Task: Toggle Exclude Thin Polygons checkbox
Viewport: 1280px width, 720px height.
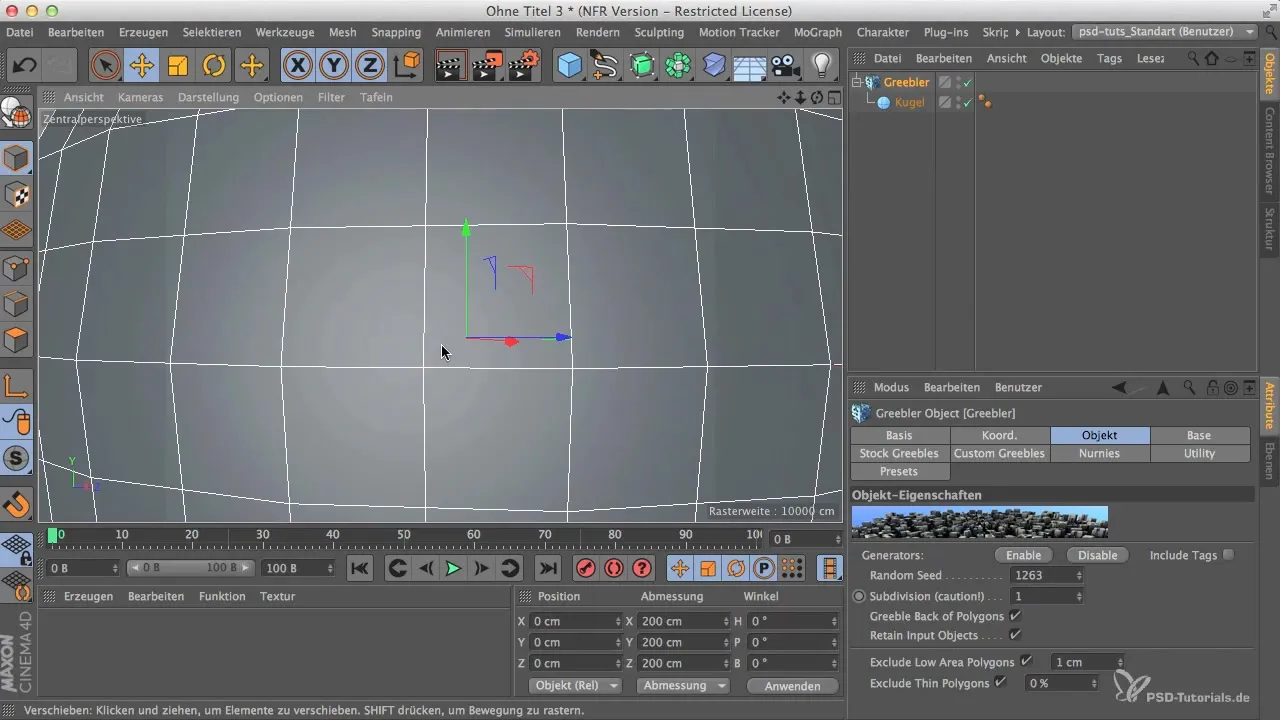Action: (x=999, y=683)
